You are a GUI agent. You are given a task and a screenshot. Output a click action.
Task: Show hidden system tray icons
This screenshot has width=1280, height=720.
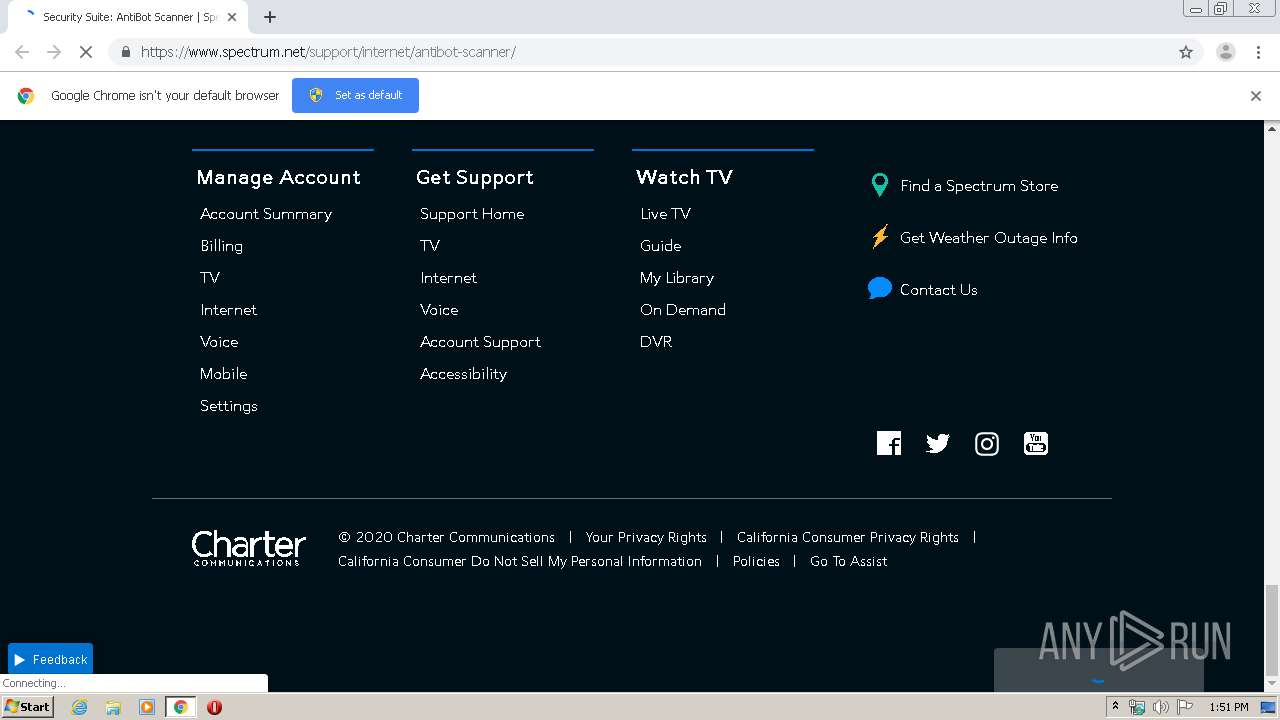pyautogui.click(x=1115, y=707)
